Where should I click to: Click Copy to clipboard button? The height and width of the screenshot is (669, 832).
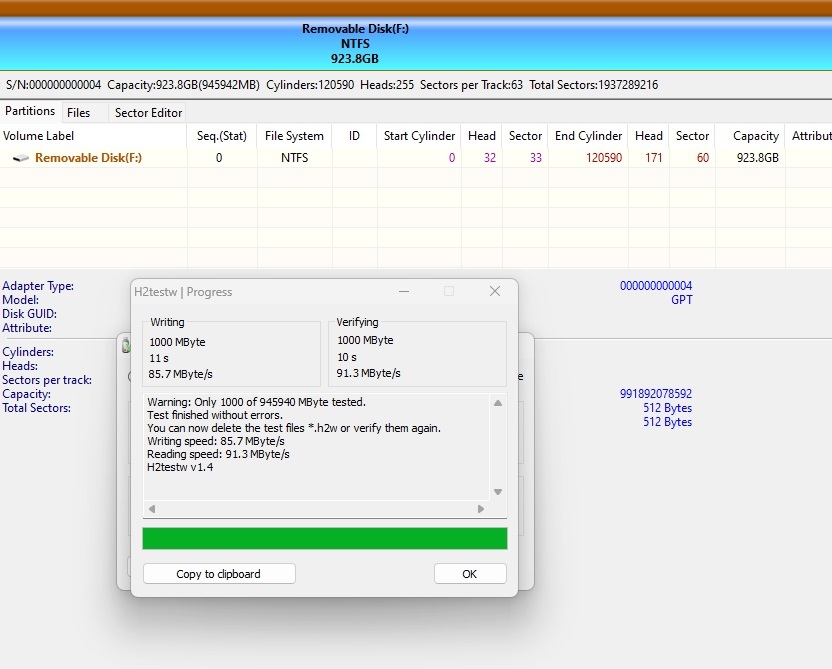click(218, 574)
